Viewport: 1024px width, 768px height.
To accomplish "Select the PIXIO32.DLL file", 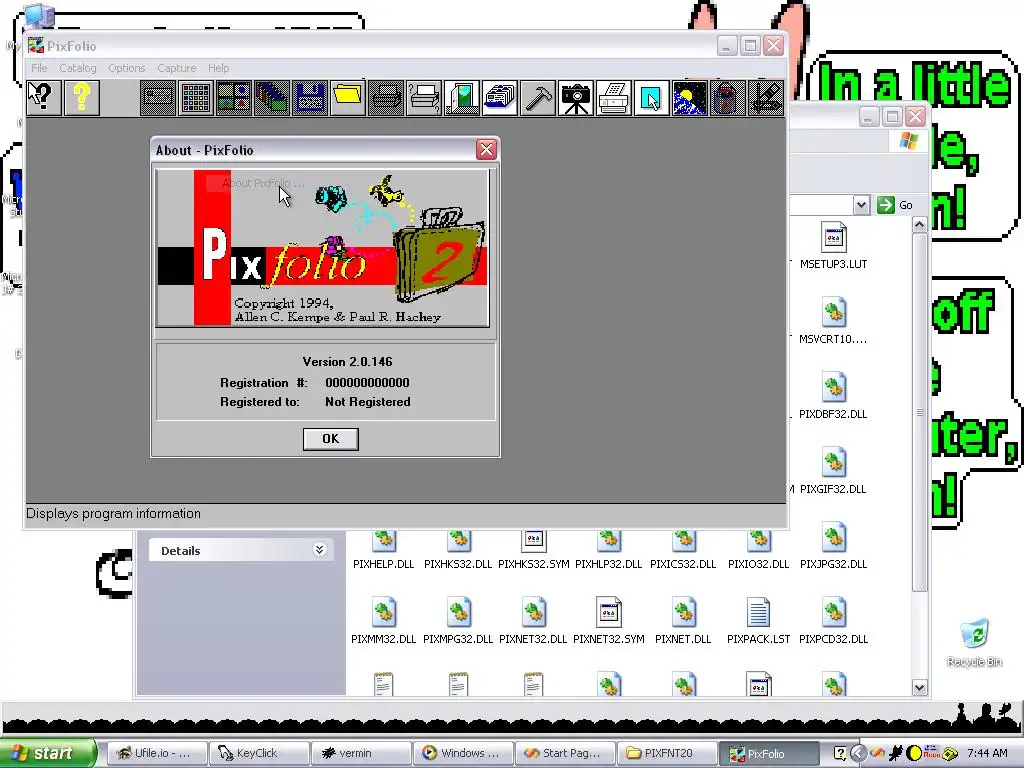I will (x=758, y=550).
